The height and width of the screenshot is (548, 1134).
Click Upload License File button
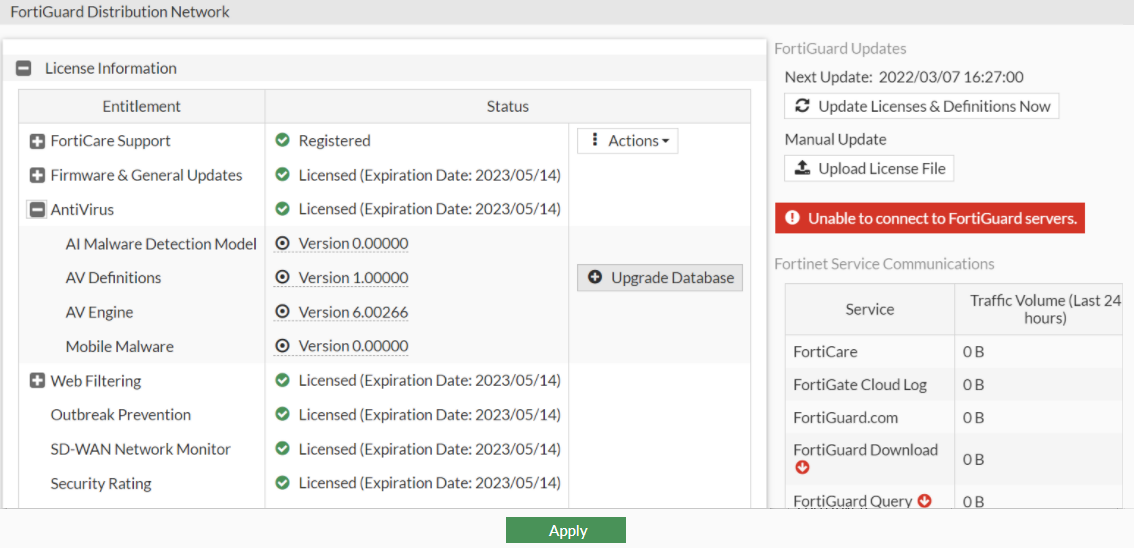click(x=869, y=168)
